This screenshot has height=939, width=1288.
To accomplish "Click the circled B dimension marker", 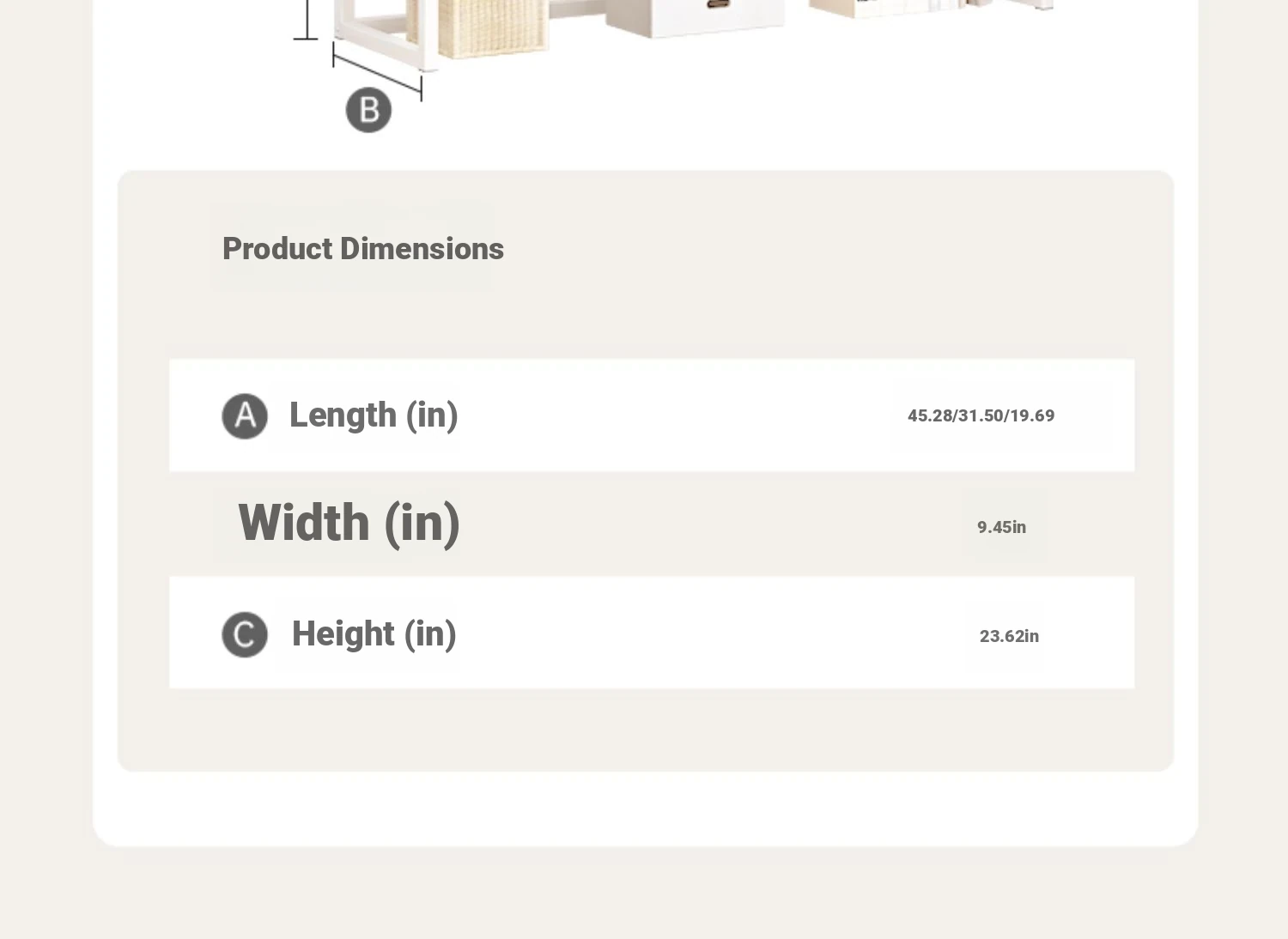I will coord(368,111).
